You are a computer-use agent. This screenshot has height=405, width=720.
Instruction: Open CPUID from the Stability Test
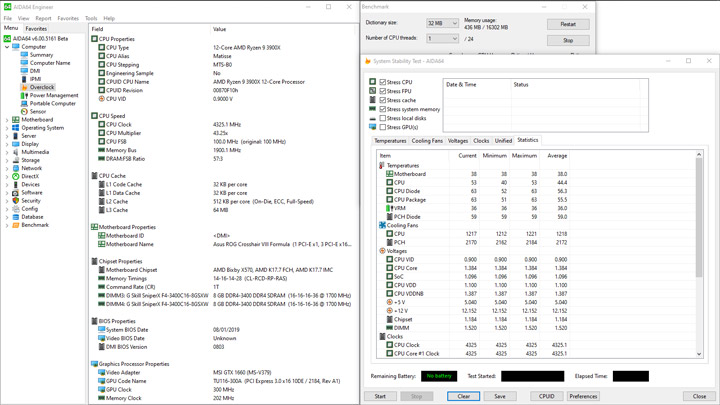(x=546, y=396)
